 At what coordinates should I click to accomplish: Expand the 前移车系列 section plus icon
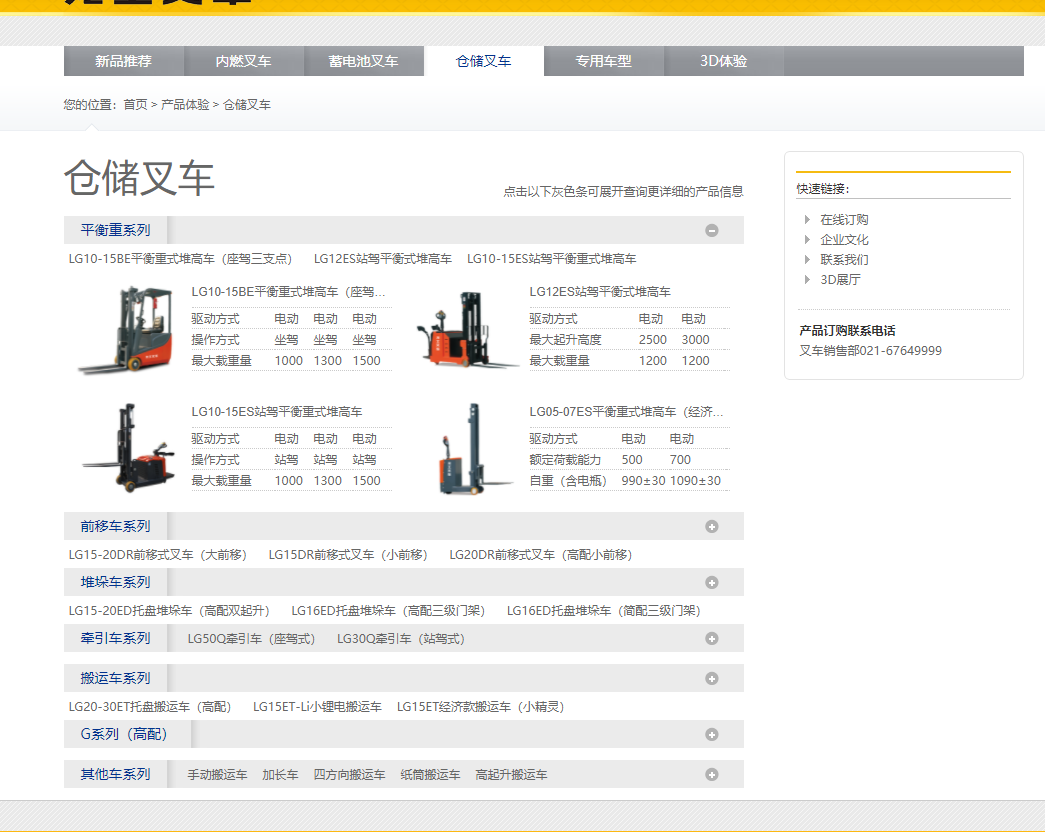[712, 527]
